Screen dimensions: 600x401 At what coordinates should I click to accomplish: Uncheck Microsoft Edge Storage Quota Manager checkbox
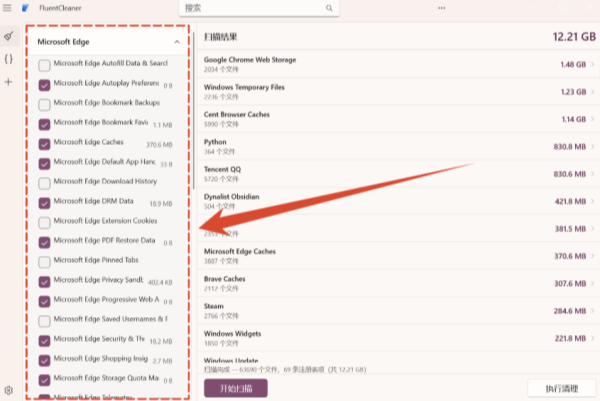(x=44, y=380)
